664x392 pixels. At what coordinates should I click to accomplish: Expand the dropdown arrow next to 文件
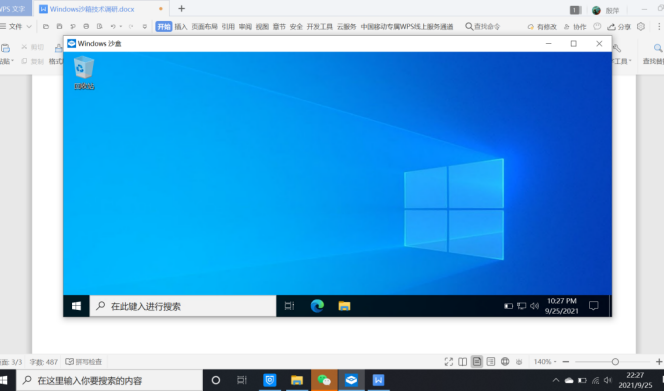coord(29,26)
